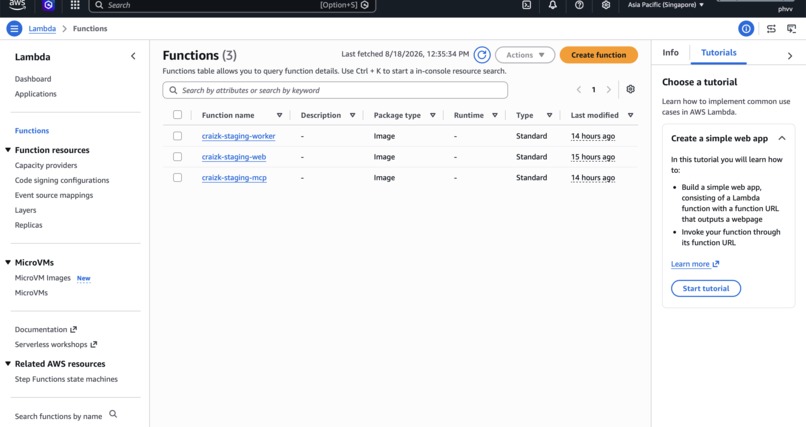Image resolution: width=806 pixels, height=427 pixels.
Task: Select checkbox for craizk-staging-web
Action: pyautogui.click(x=177, y=157)
